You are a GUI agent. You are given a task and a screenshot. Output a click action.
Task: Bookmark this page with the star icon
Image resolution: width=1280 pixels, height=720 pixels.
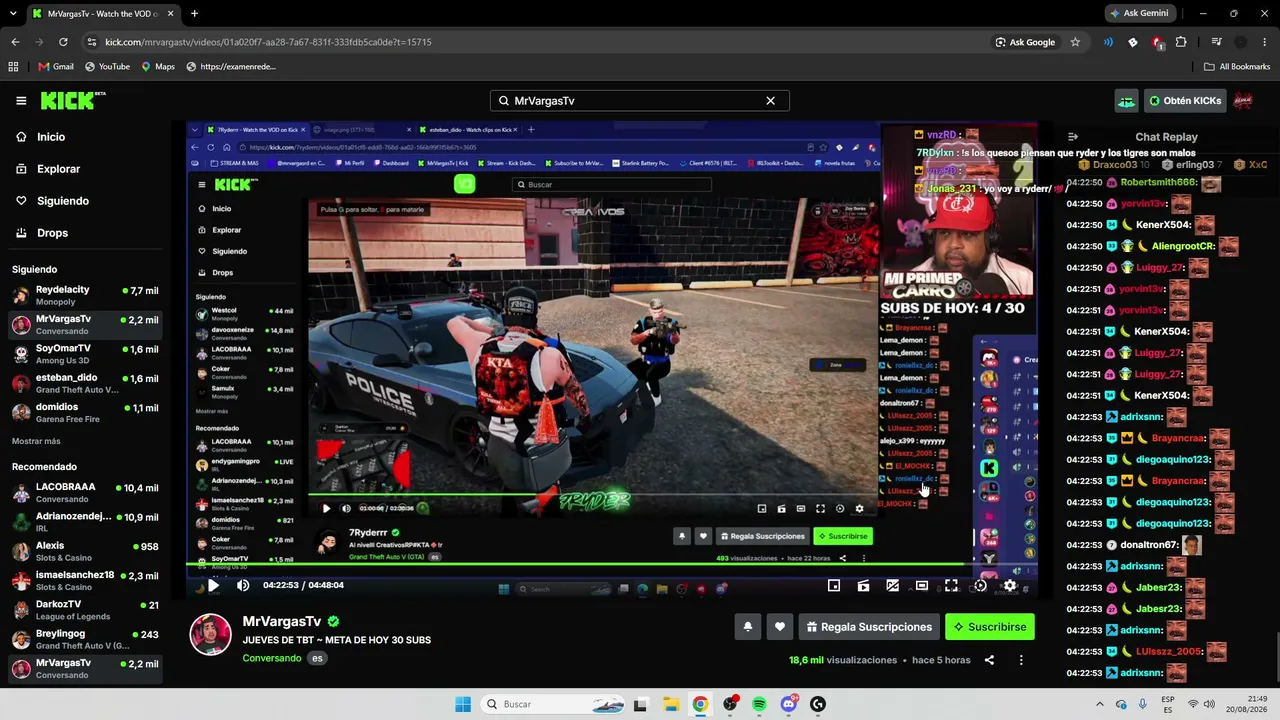[1075, 42]
